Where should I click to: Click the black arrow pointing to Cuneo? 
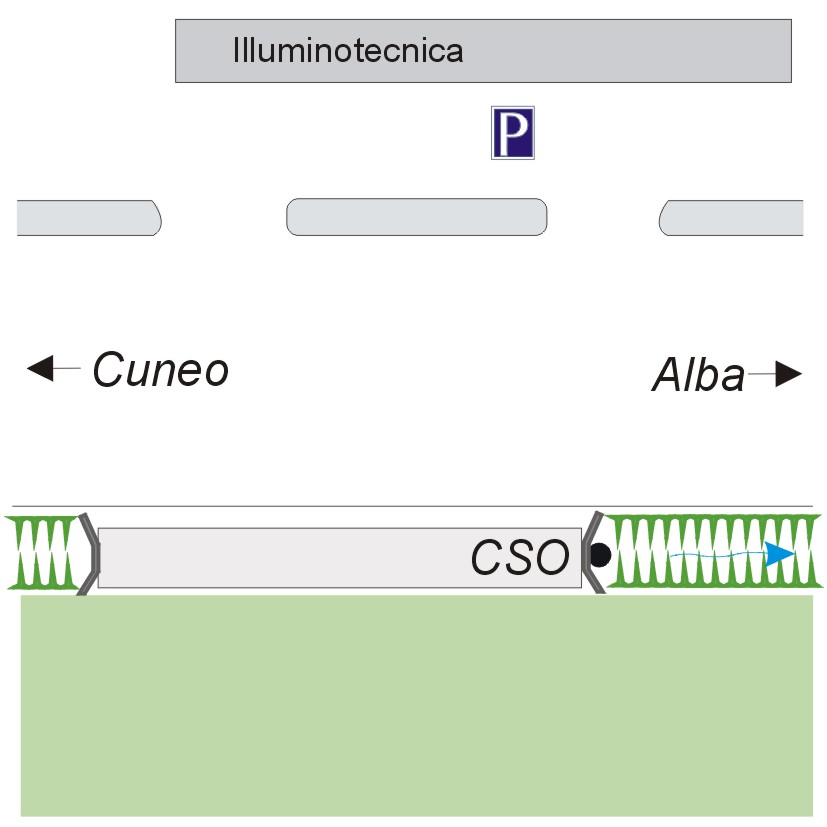(53, 368)
